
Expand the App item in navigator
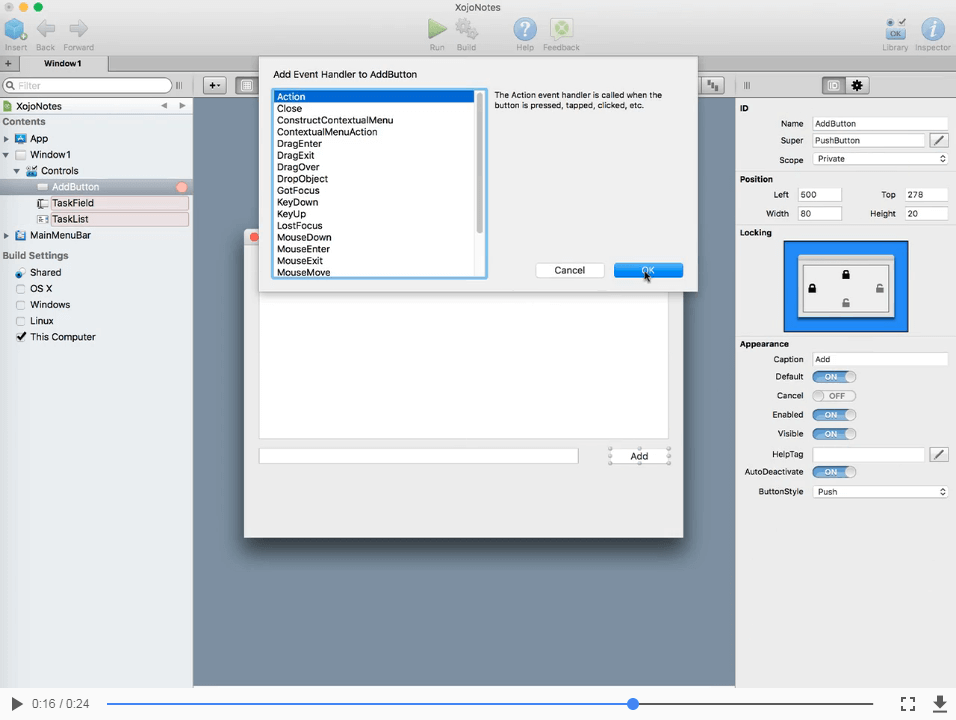tap(6, 139)
